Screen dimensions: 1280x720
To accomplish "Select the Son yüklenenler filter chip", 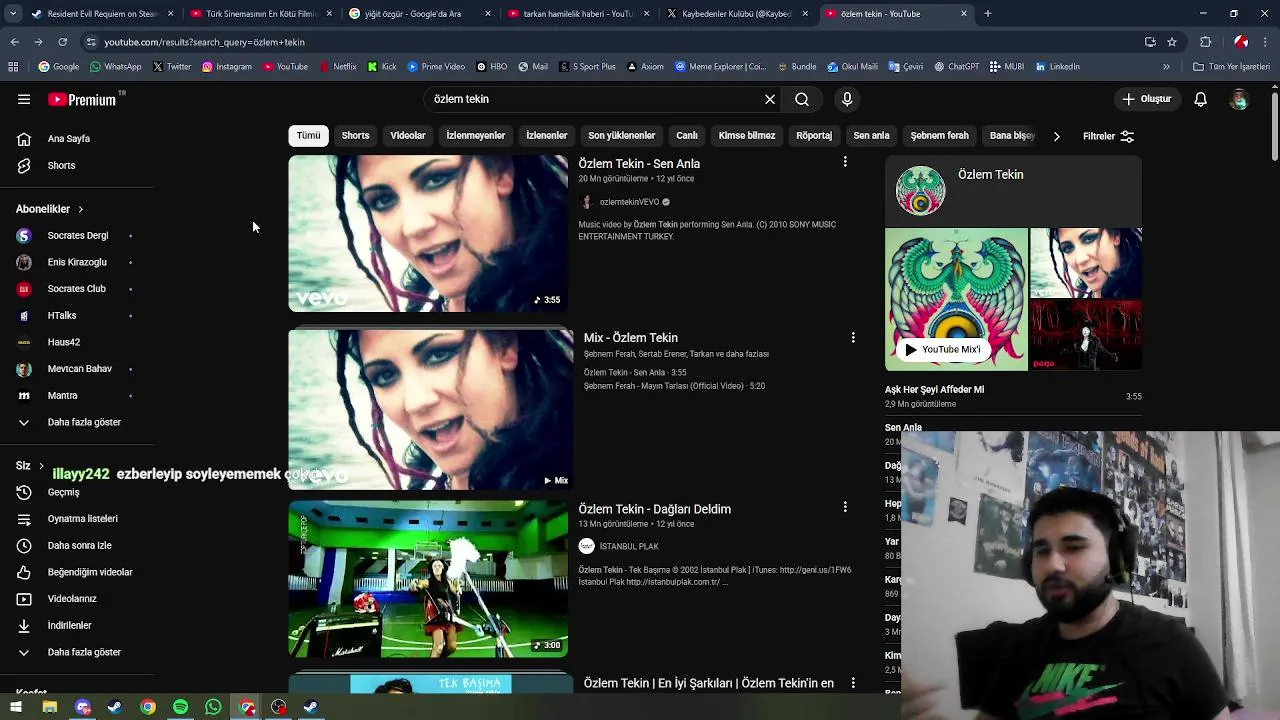I will tap(621, 136).
